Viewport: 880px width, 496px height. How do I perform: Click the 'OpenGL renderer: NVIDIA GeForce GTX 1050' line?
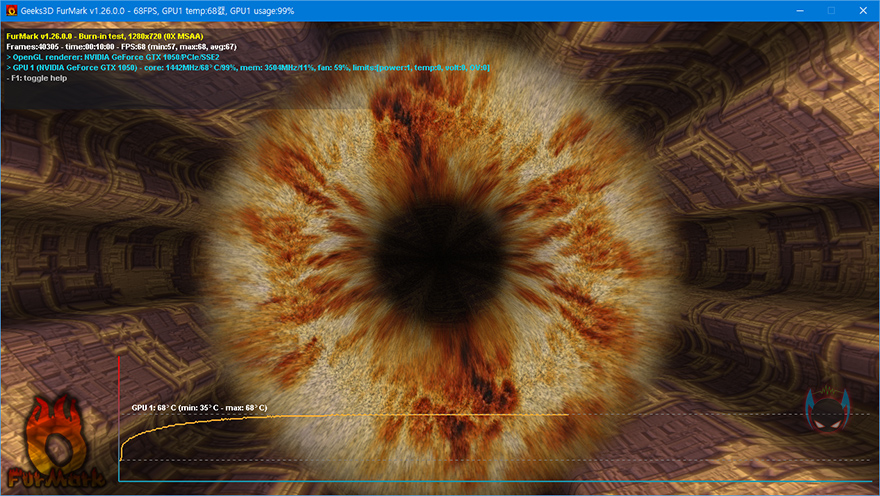click(x=112, y=57)
